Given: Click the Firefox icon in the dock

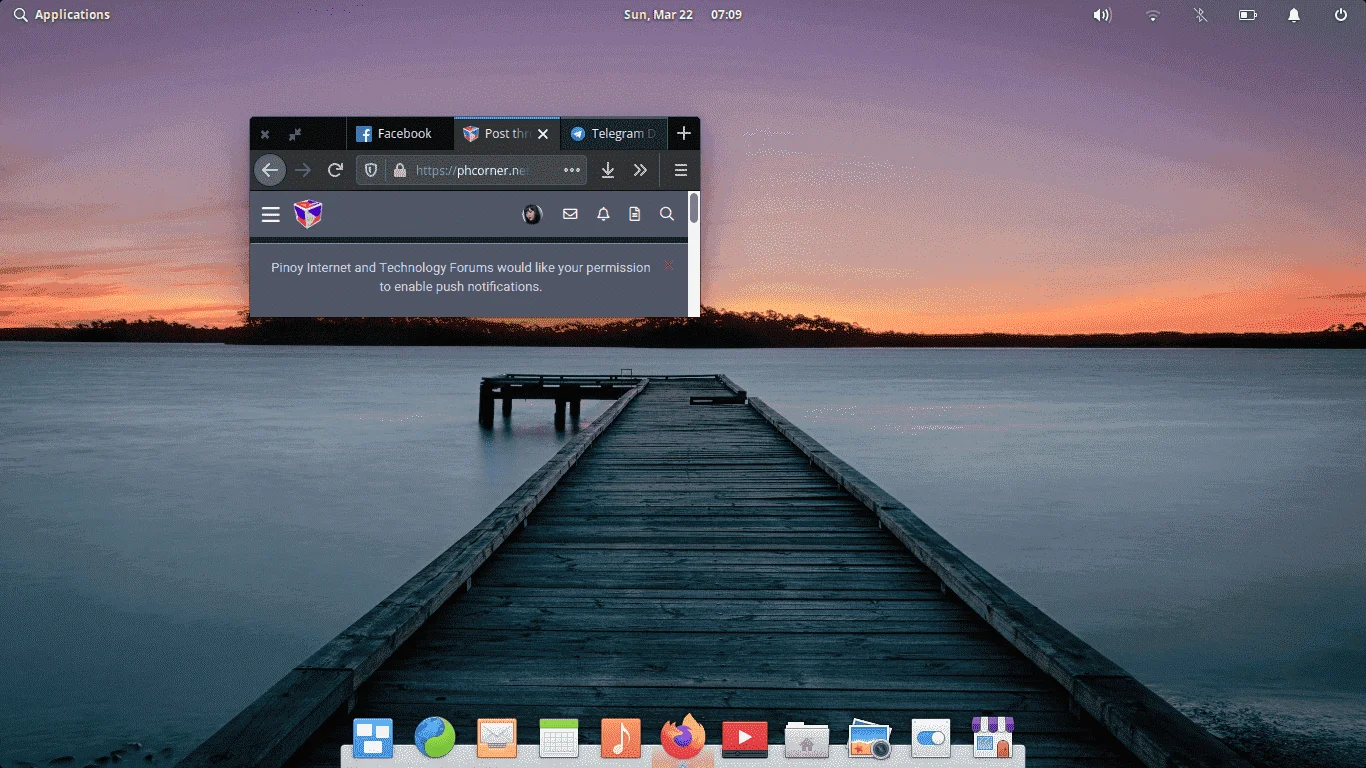Looking at the screenshot, I should (x=683, y=739).
